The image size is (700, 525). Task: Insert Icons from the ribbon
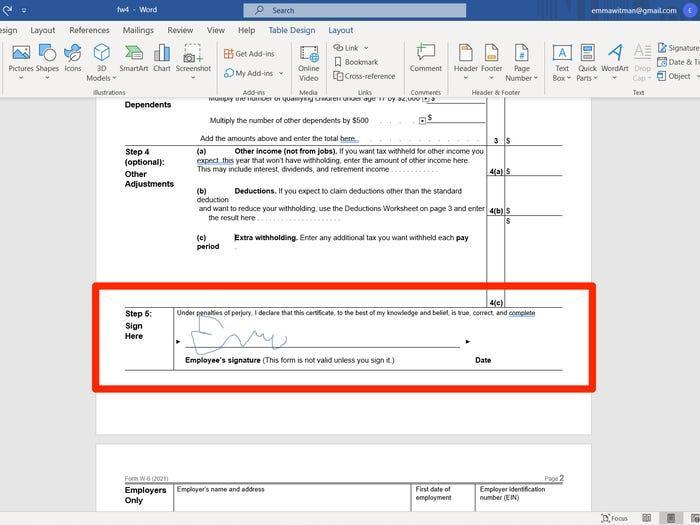pos(73,58)
